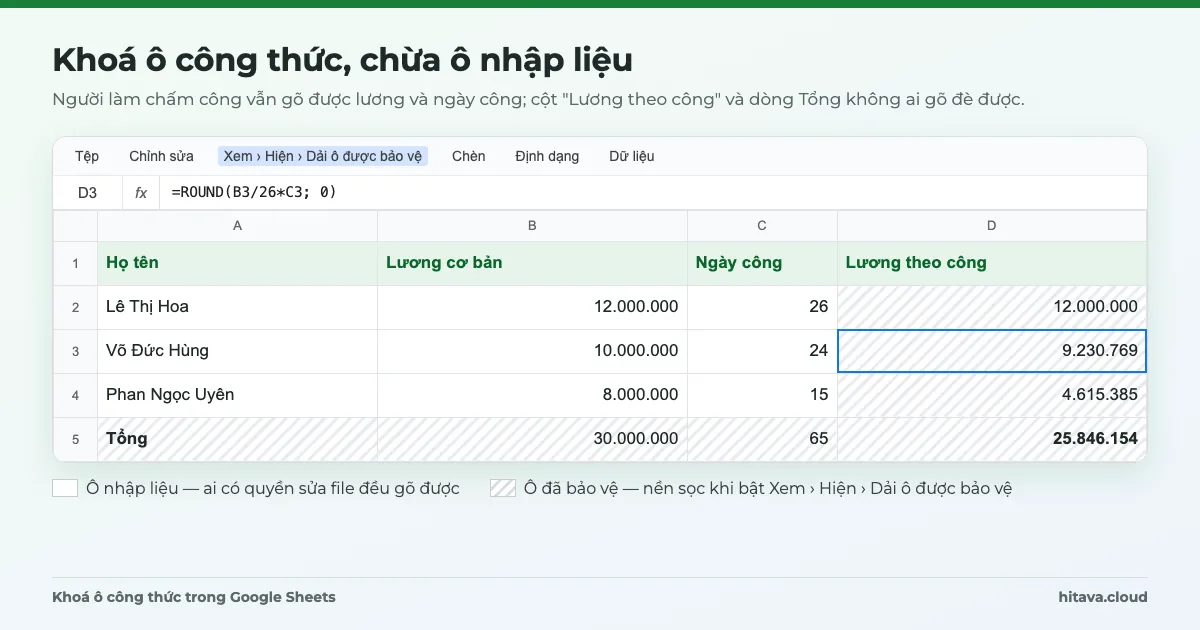The width and height of the screenshot is (1200, 630).
Task: Click the select-all corner of the grid
Action: 75,226
